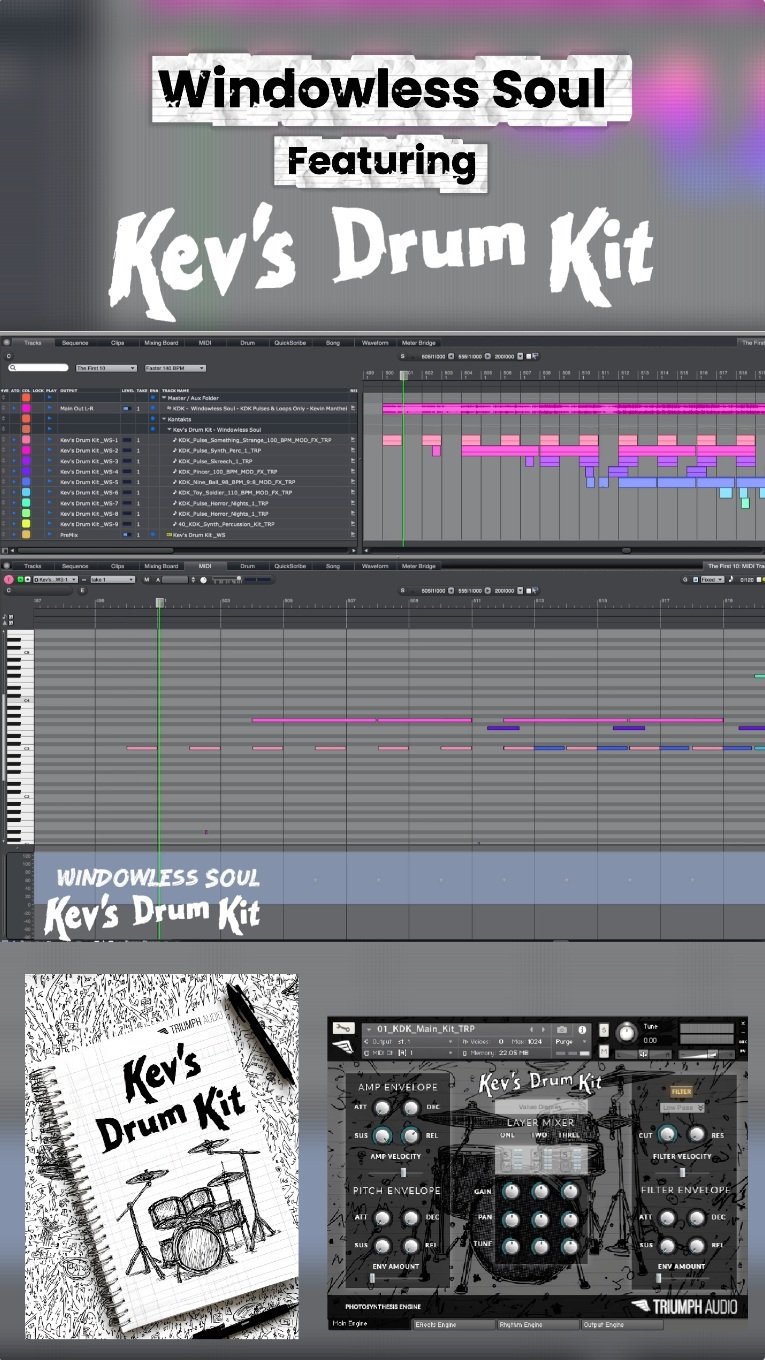Collapse the Kontakts folder

point(165,419)
